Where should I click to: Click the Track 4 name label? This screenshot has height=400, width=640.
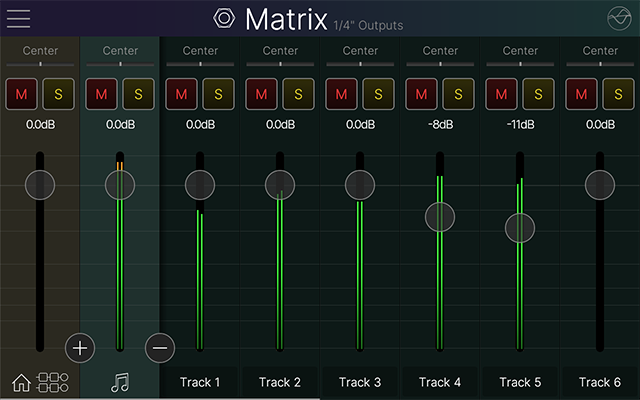coord(440,382)
